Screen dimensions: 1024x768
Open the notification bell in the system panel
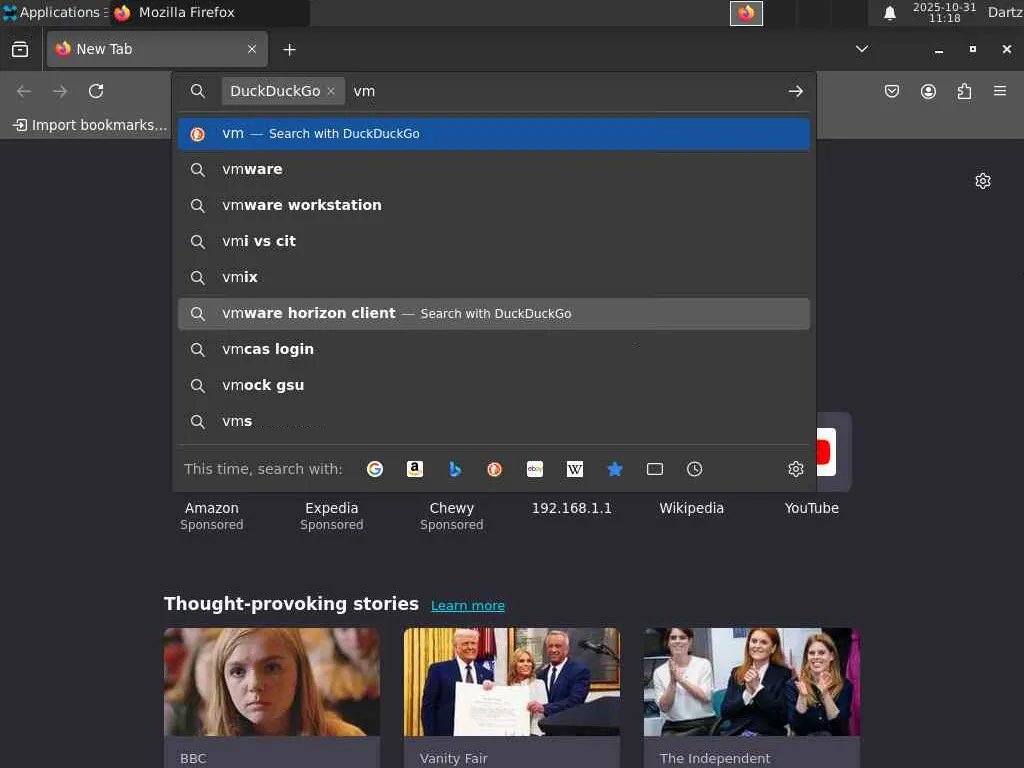(x=889, y=13)
